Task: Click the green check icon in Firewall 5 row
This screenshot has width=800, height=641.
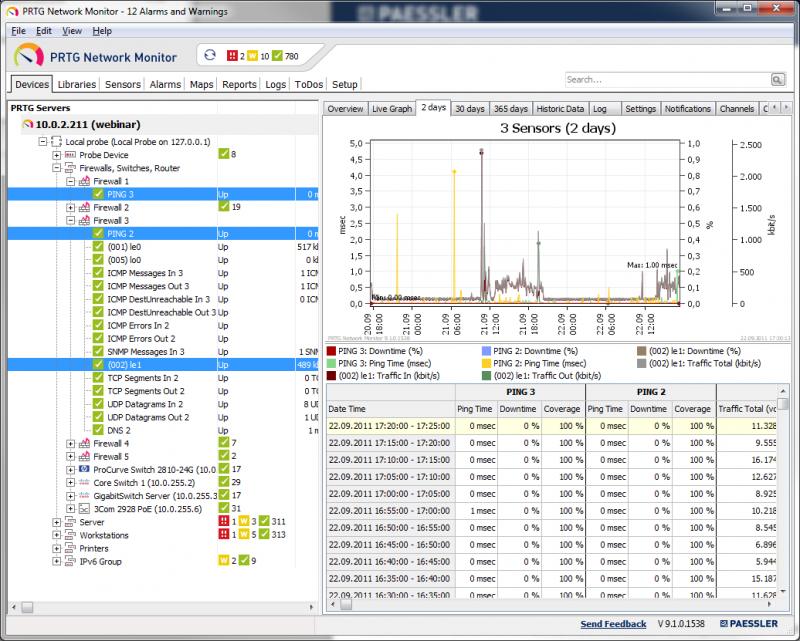Action: [223, 455]
